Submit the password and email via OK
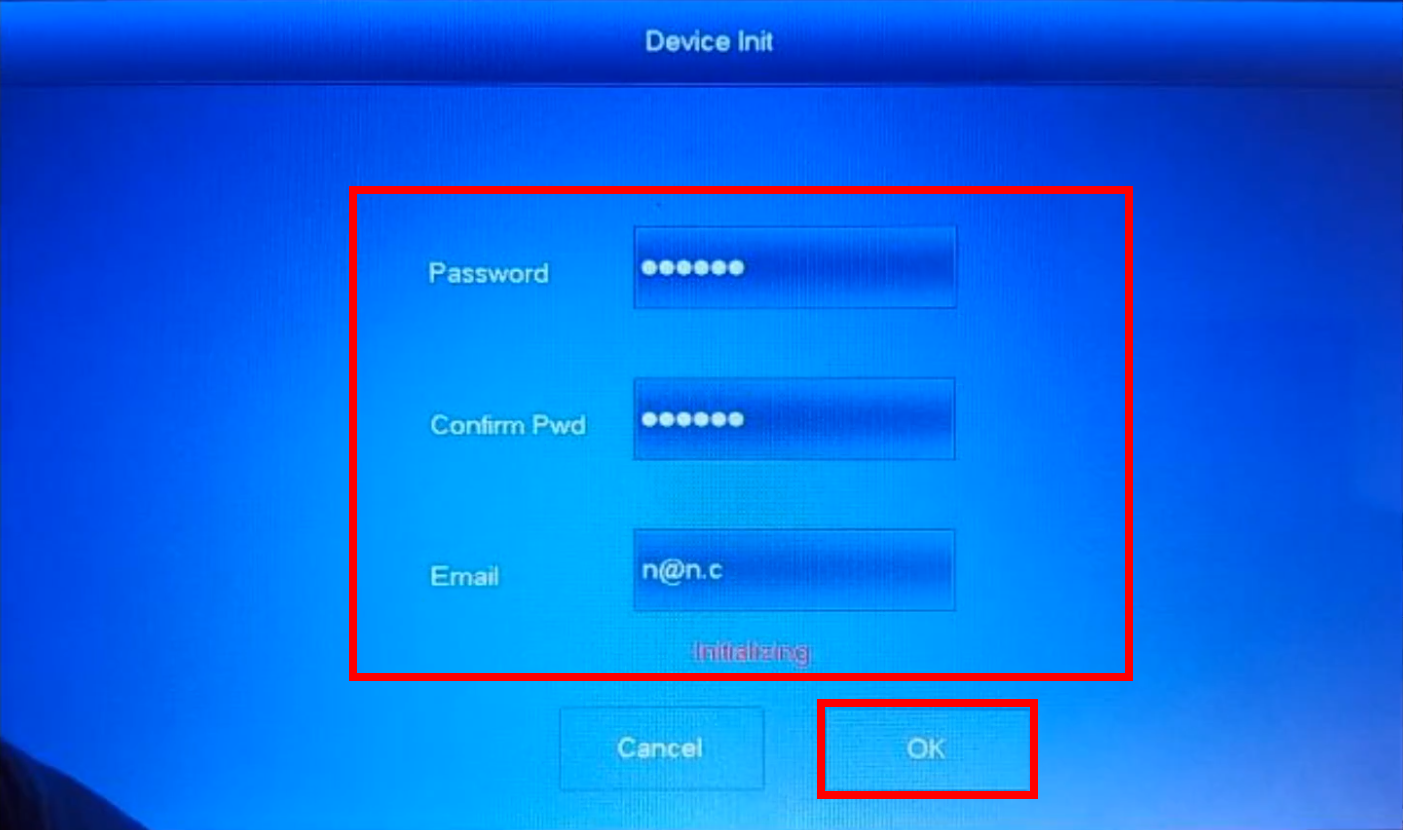The image size is (1403, 830). pos(927,749)
